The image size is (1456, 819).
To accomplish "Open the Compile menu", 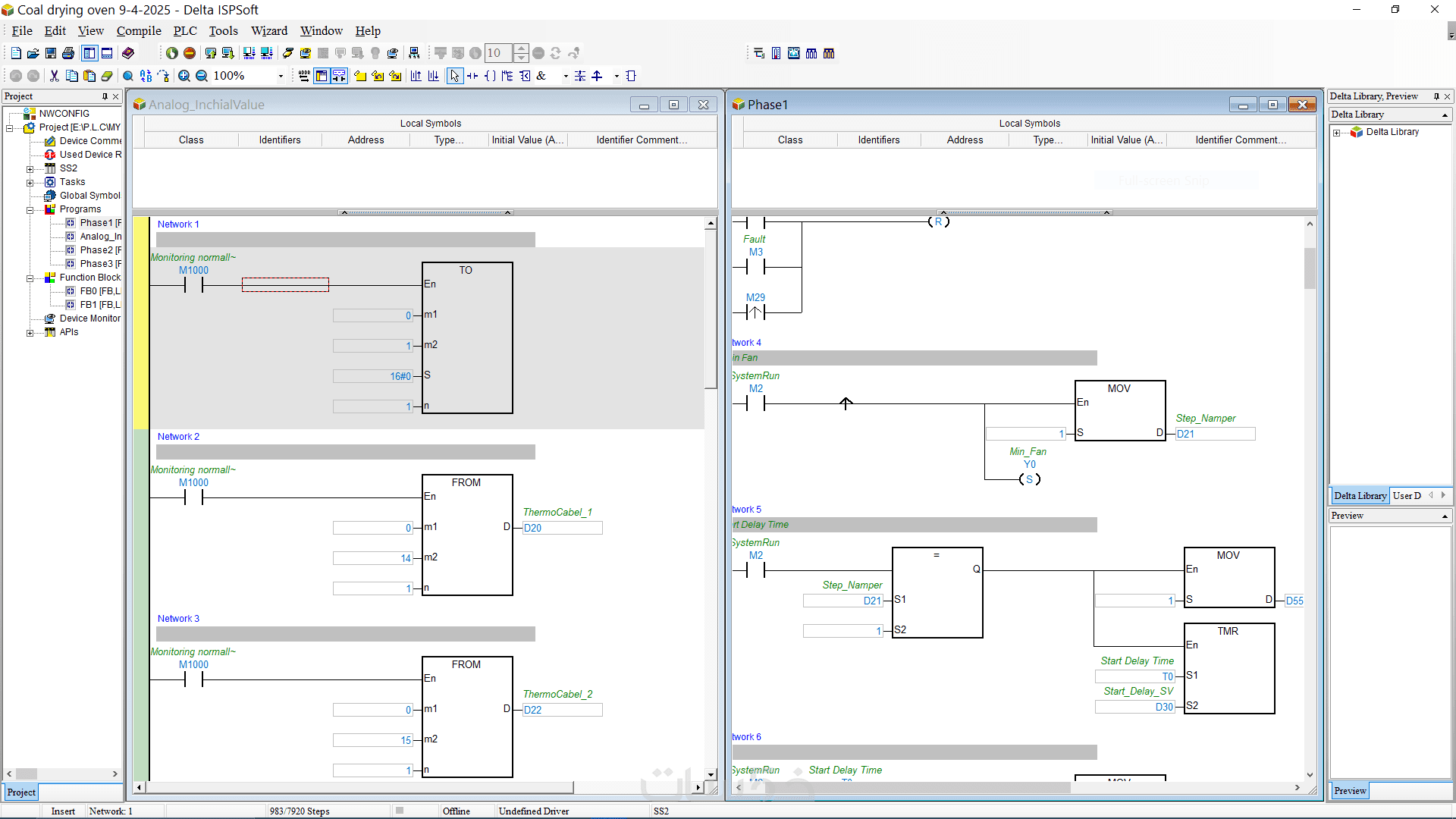I will click(x=139, y=31).
